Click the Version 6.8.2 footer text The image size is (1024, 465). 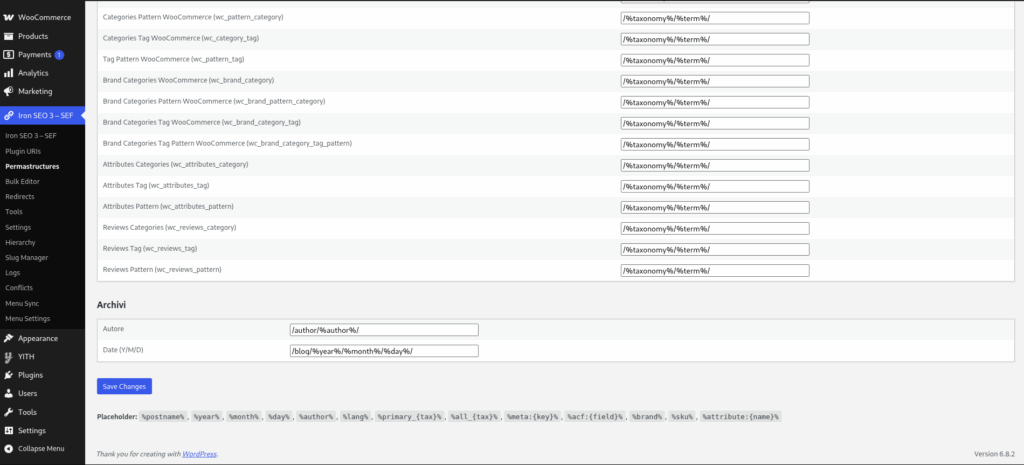click(994, 454)
